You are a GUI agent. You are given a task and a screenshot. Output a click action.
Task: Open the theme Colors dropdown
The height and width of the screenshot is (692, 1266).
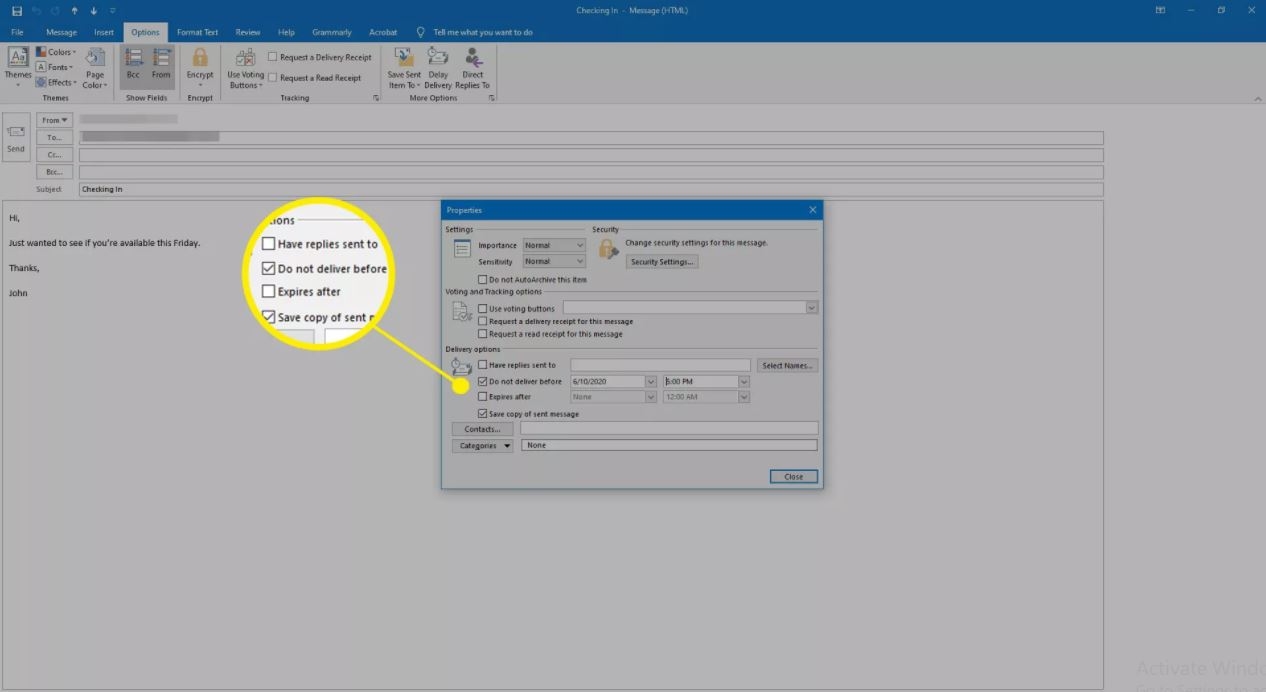[56, 52]
